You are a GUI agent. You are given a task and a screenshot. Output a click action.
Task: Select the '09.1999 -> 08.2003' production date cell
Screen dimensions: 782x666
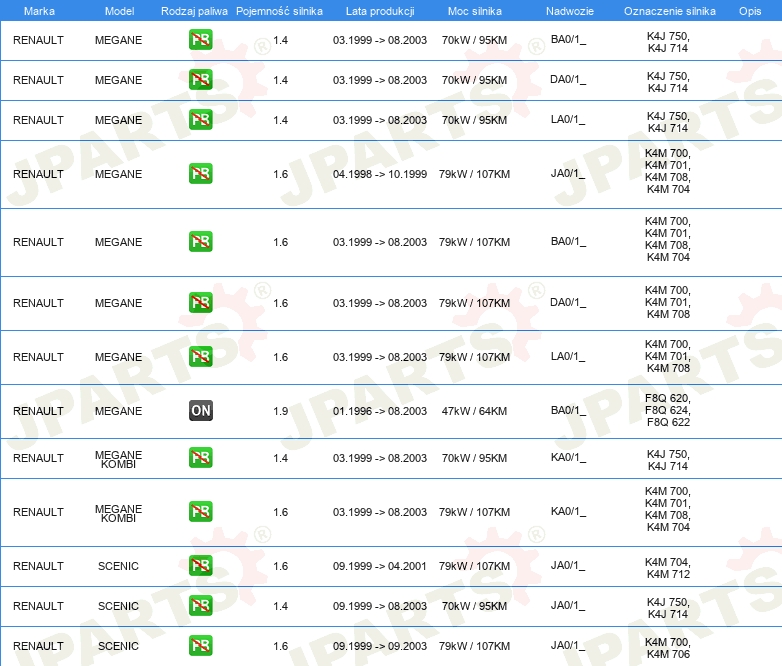[380, 606]
